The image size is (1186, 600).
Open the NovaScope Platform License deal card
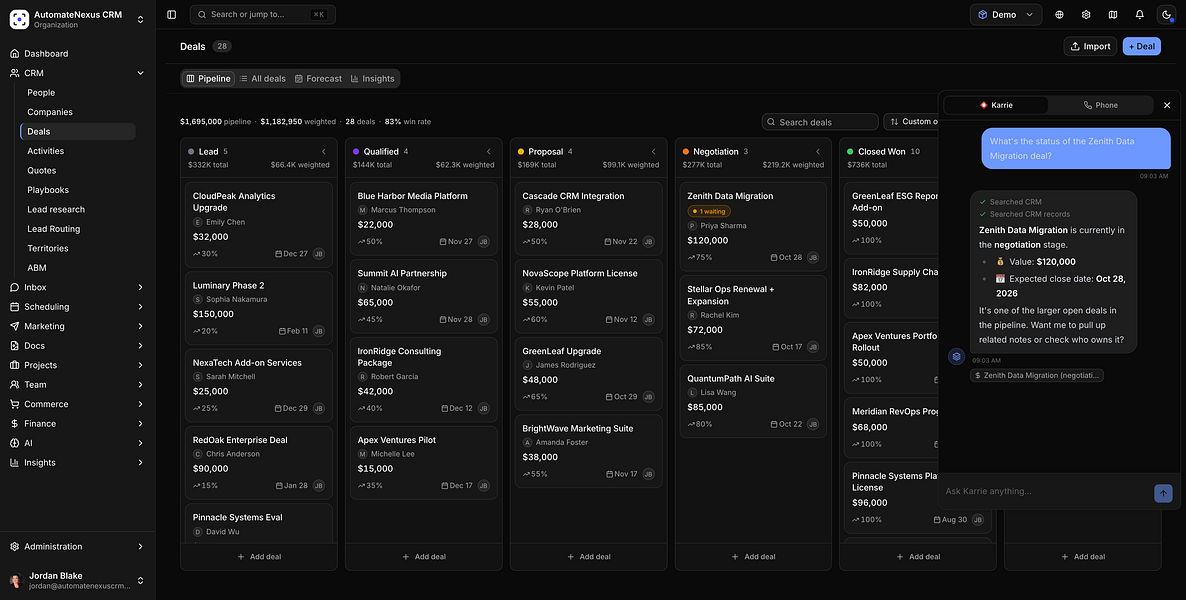click(x=588, y=296)
